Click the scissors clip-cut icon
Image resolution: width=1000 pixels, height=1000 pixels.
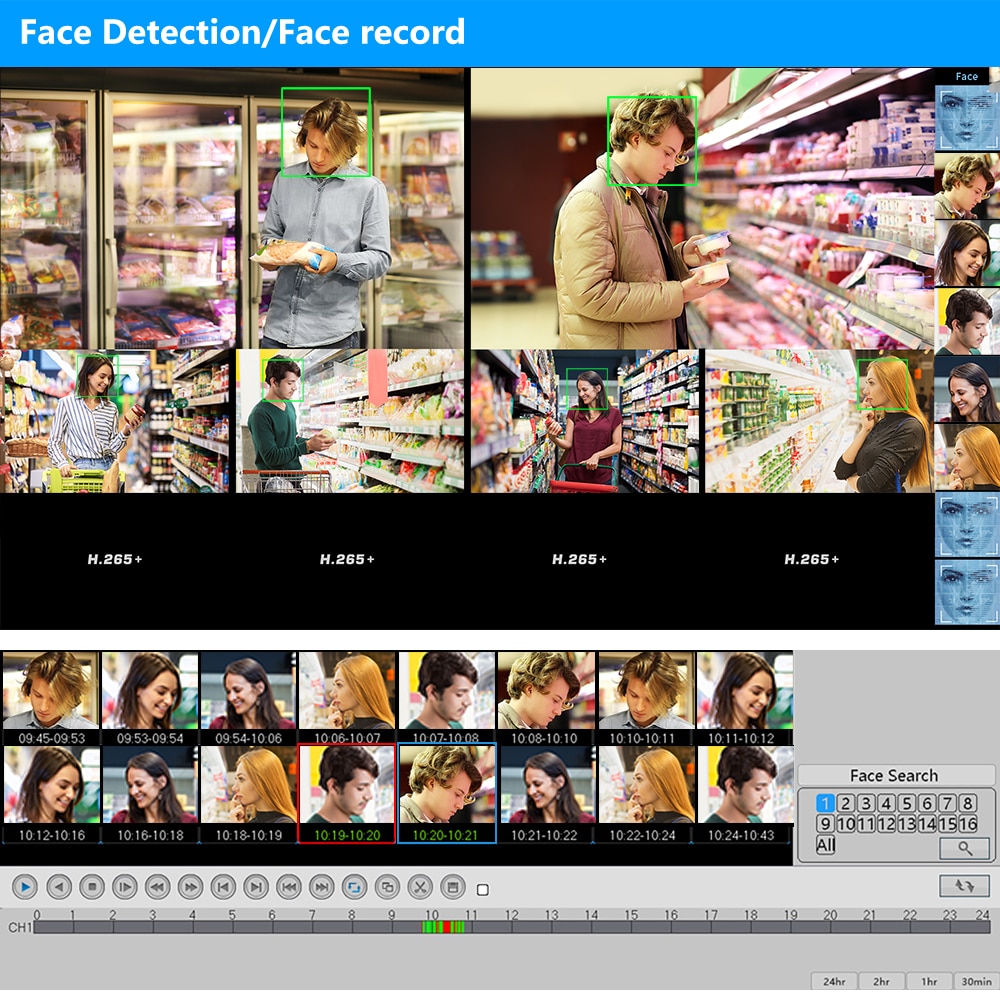[420, 886]
